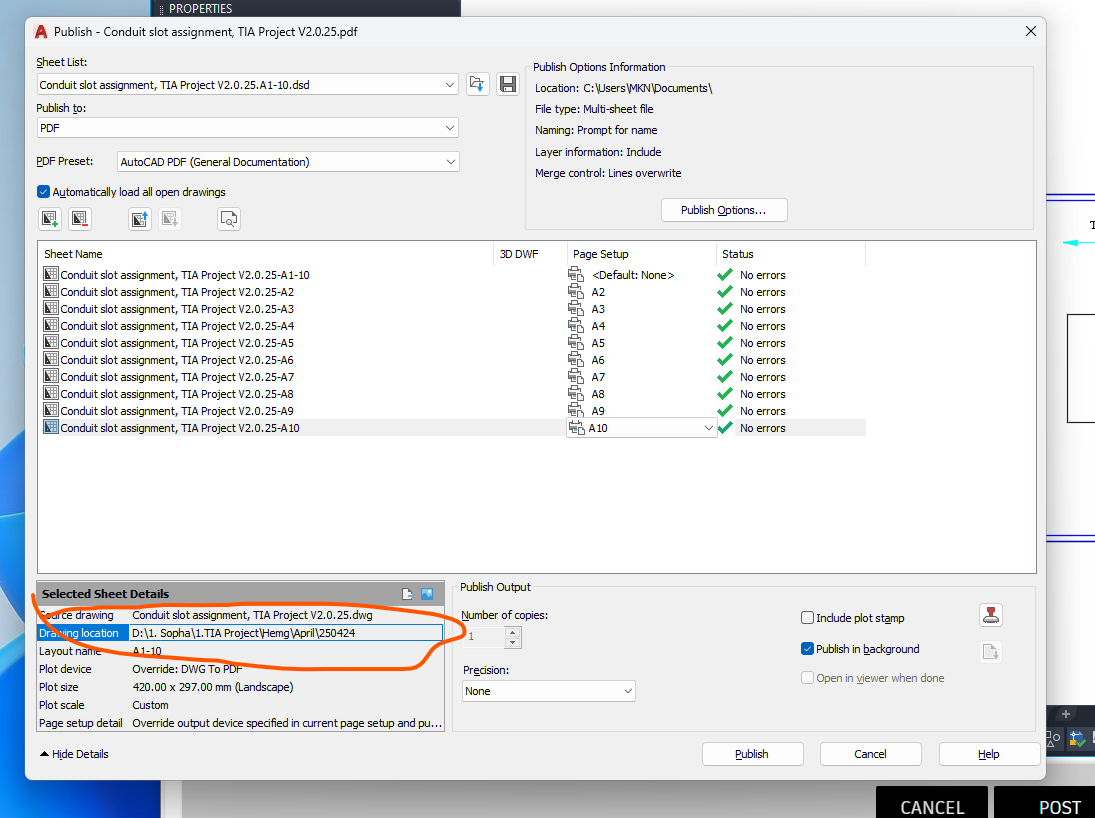The height and width of the screenshot is (818, 1095).
Task: Click the Cancel button in Publish dialog
Action: point(870,754)
